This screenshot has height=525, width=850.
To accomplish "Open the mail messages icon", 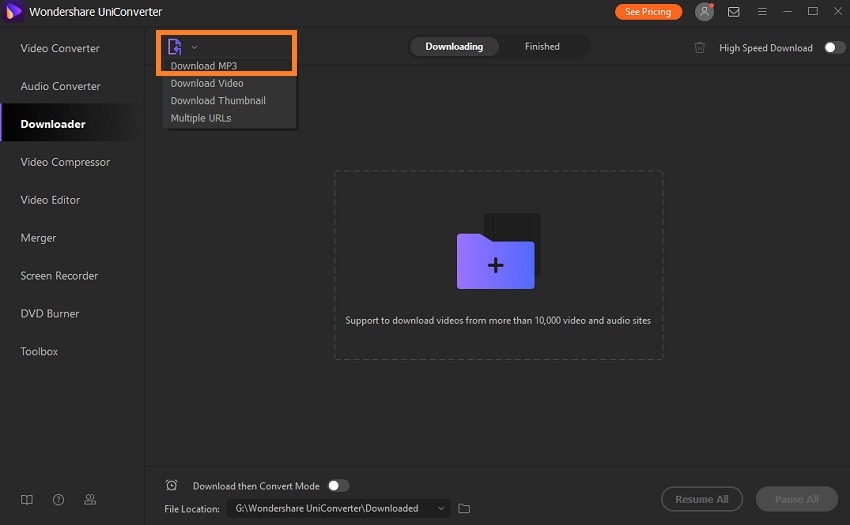I will pyautogui.click(x=733, y=11).
